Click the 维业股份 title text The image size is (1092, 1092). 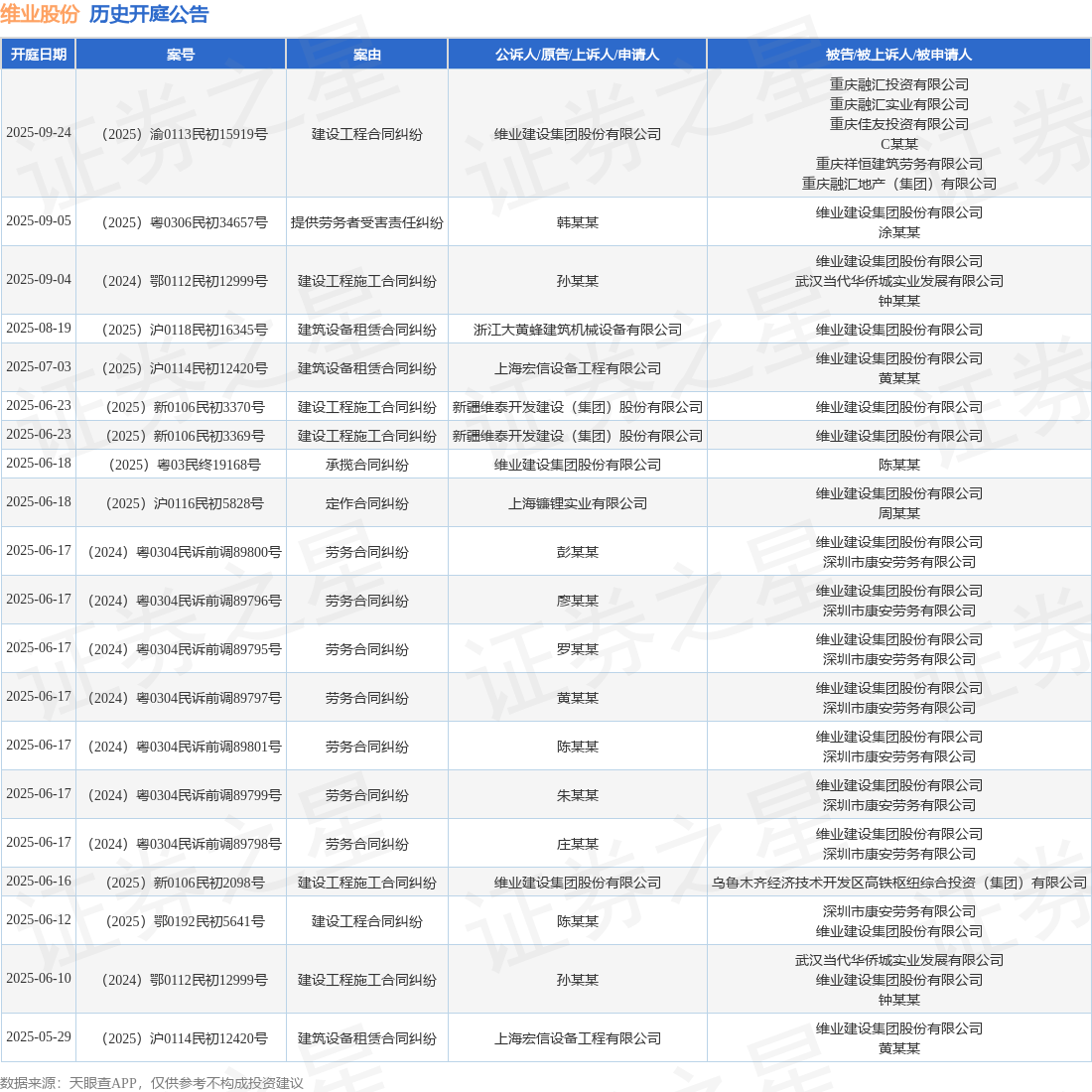40,14
